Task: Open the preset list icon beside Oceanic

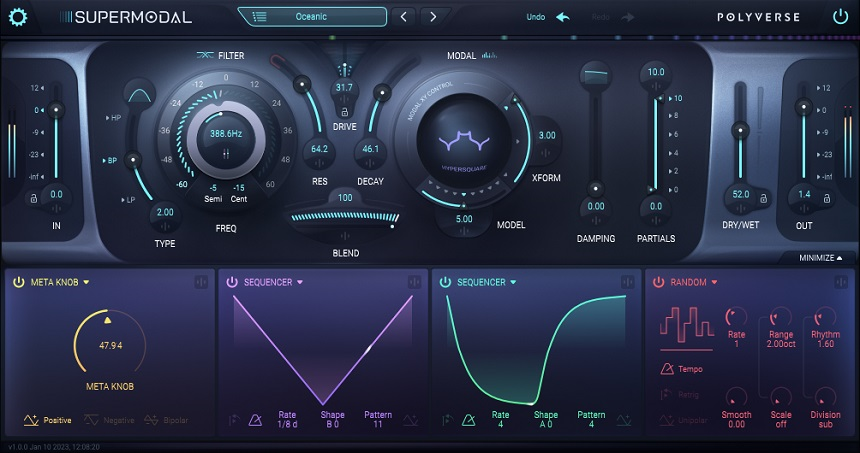Action: click(259, 17)
